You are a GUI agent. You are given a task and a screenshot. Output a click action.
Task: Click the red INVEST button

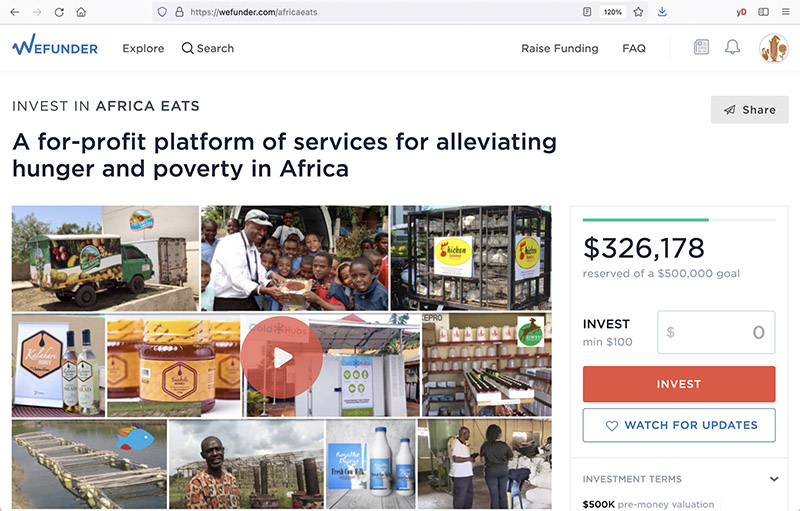point(679,384)
